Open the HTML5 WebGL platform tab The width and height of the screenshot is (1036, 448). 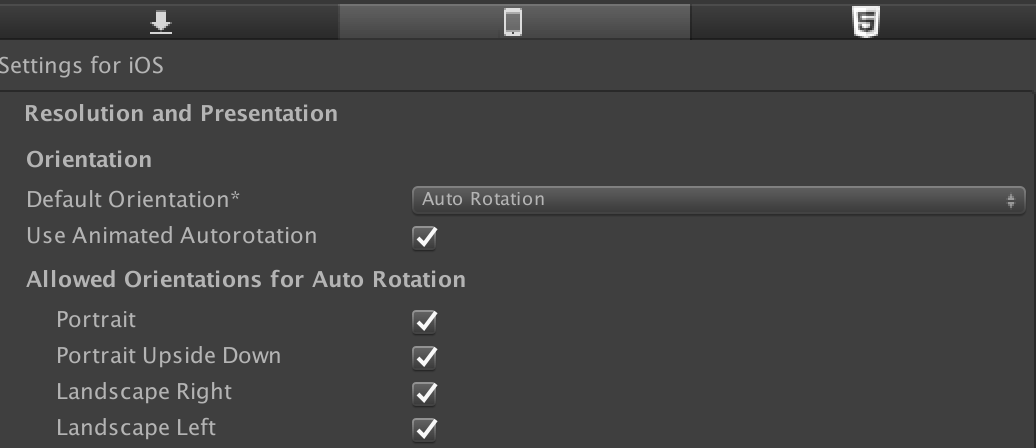[863, 22]
